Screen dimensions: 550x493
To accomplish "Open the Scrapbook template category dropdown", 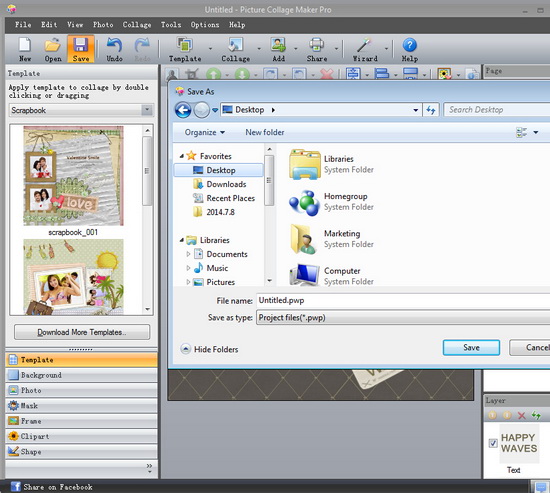I will click(147, 110).
